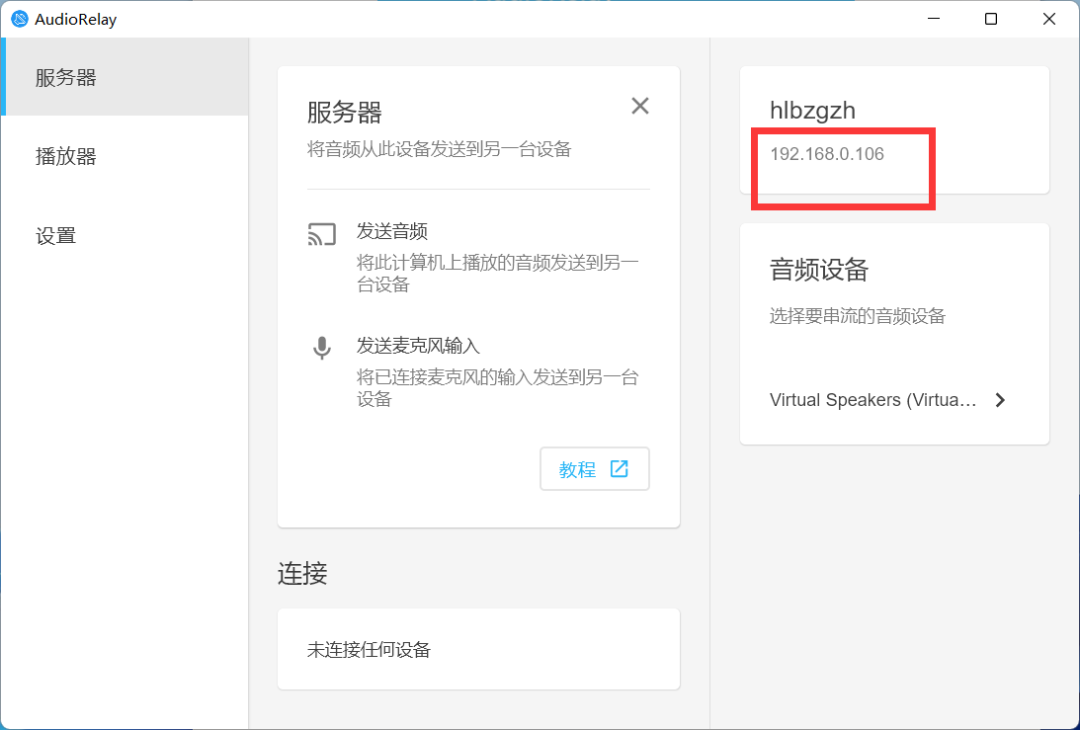1080x730 pixels.
Task: Minimize the AudioRelay window
Action: pos(933,19)
